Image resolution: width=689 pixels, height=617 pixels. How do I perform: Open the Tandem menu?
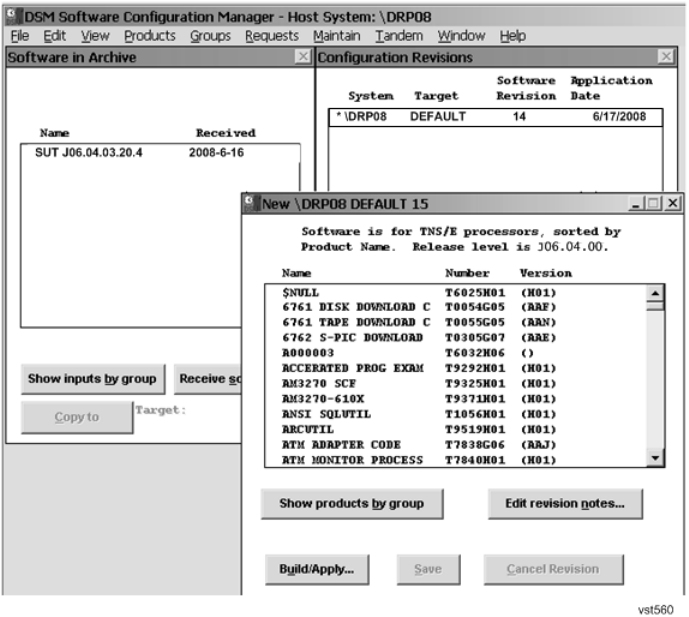399,36
